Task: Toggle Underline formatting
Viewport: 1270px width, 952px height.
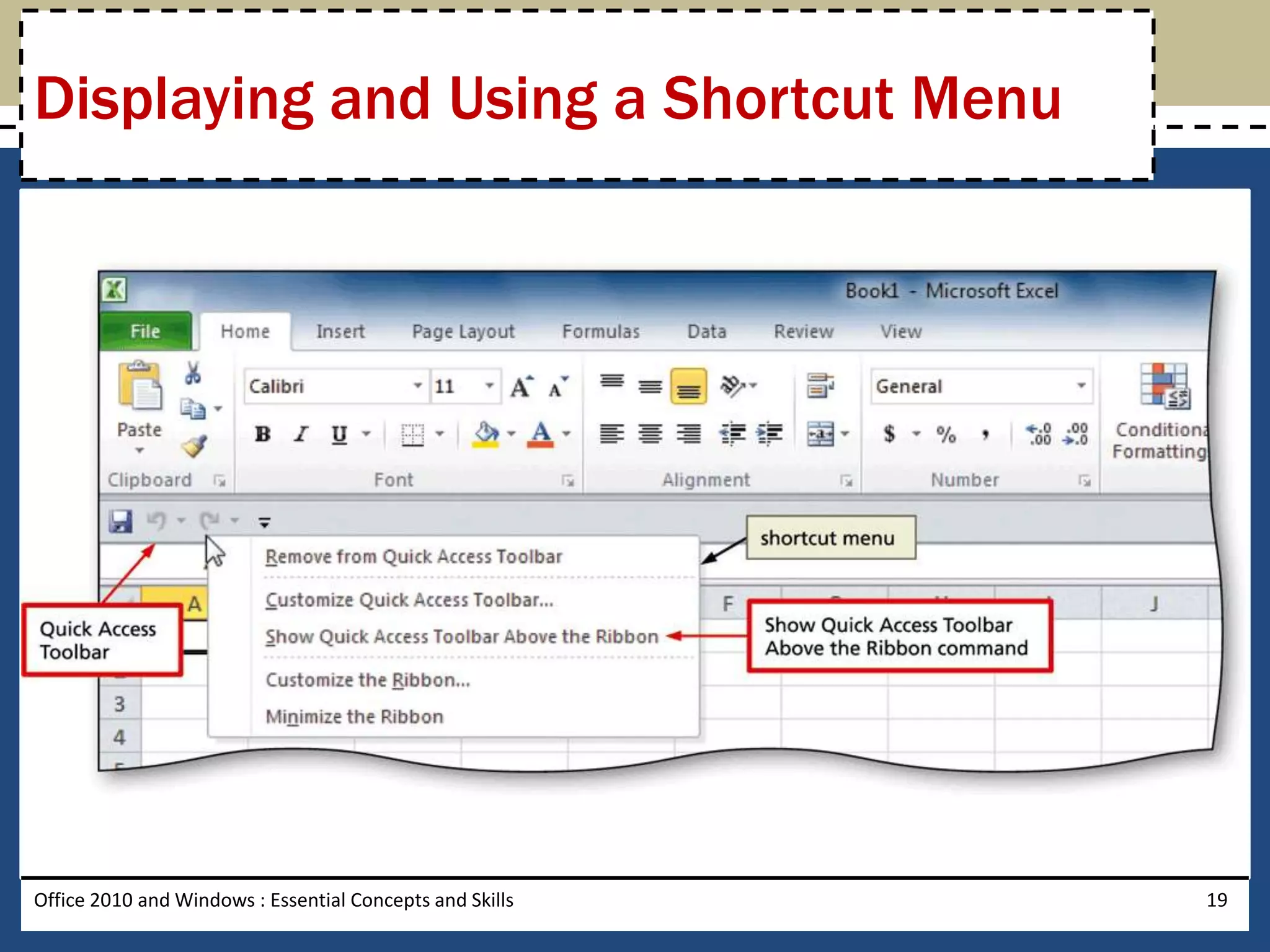Action: click(x=339, y=434)
